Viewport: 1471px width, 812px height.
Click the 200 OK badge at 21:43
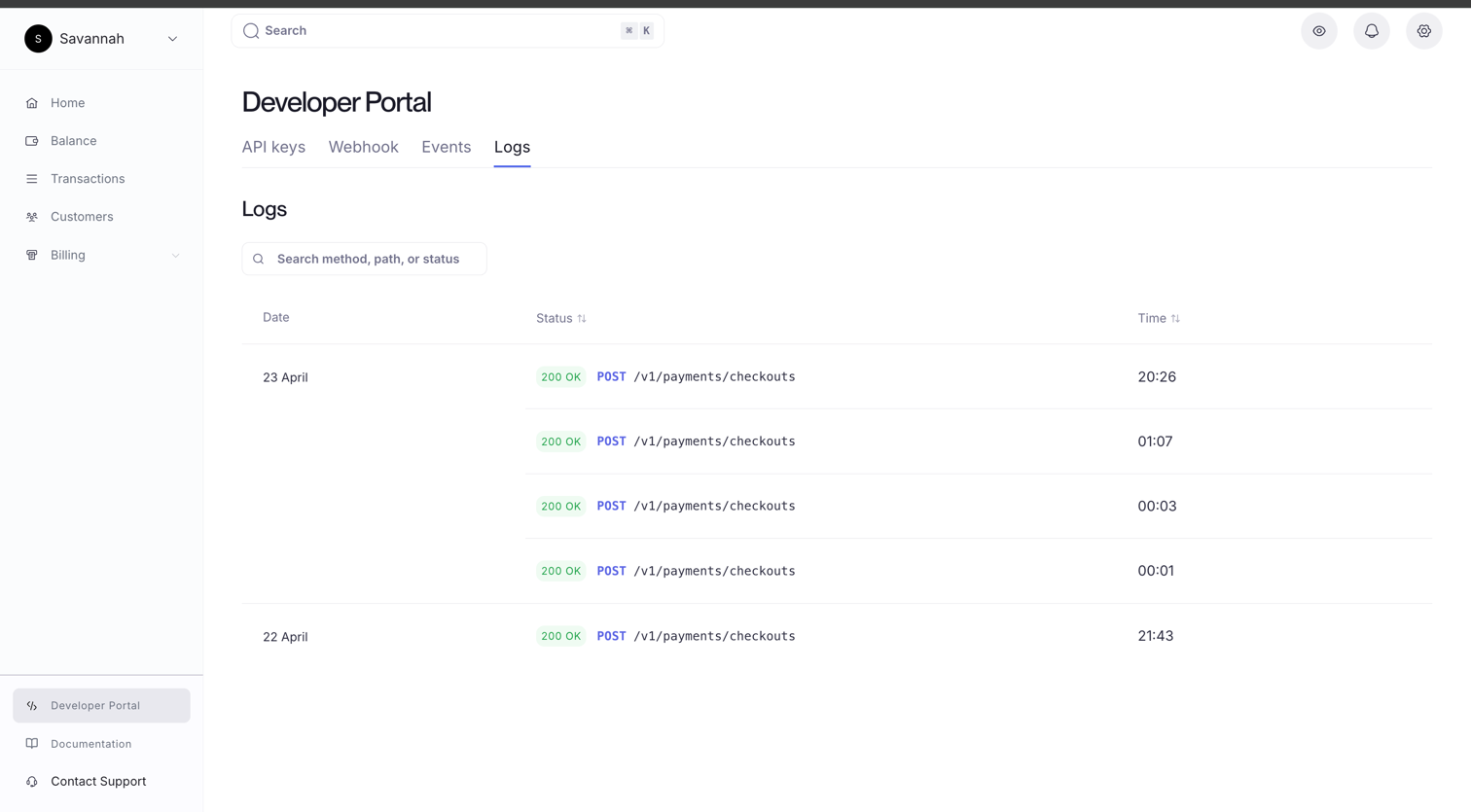point(560,636)
